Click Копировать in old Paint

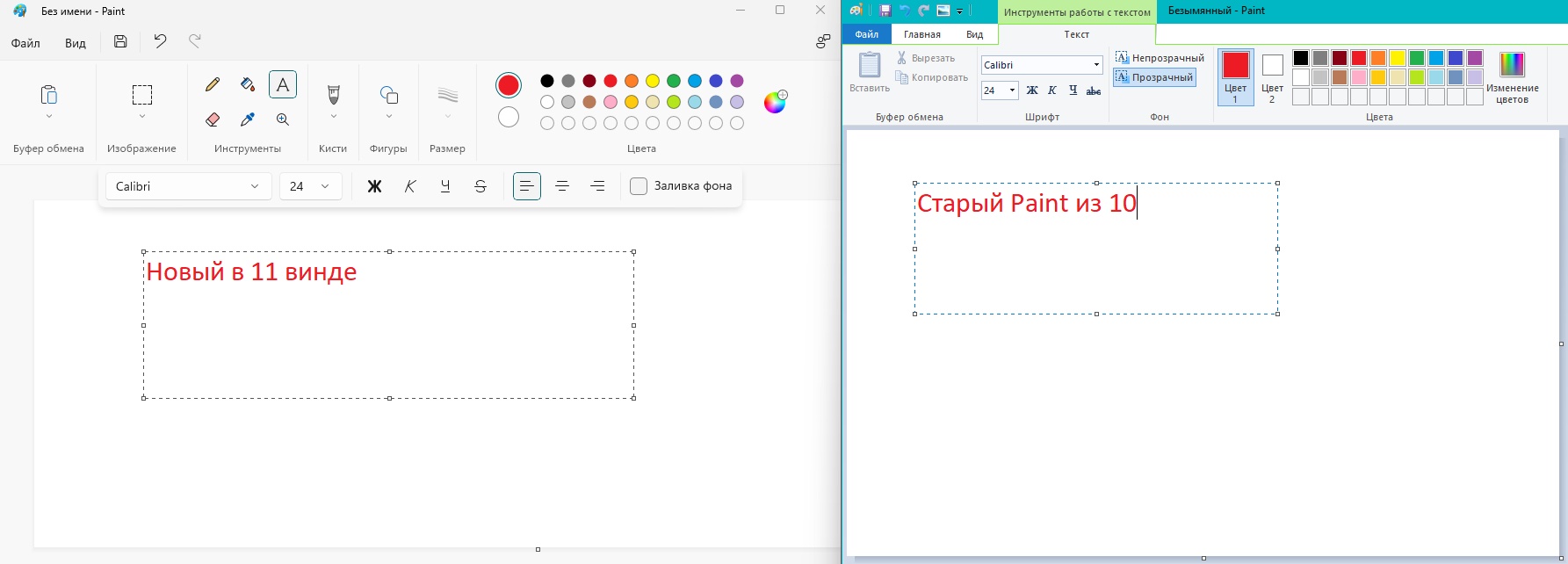tap(931, 77)
